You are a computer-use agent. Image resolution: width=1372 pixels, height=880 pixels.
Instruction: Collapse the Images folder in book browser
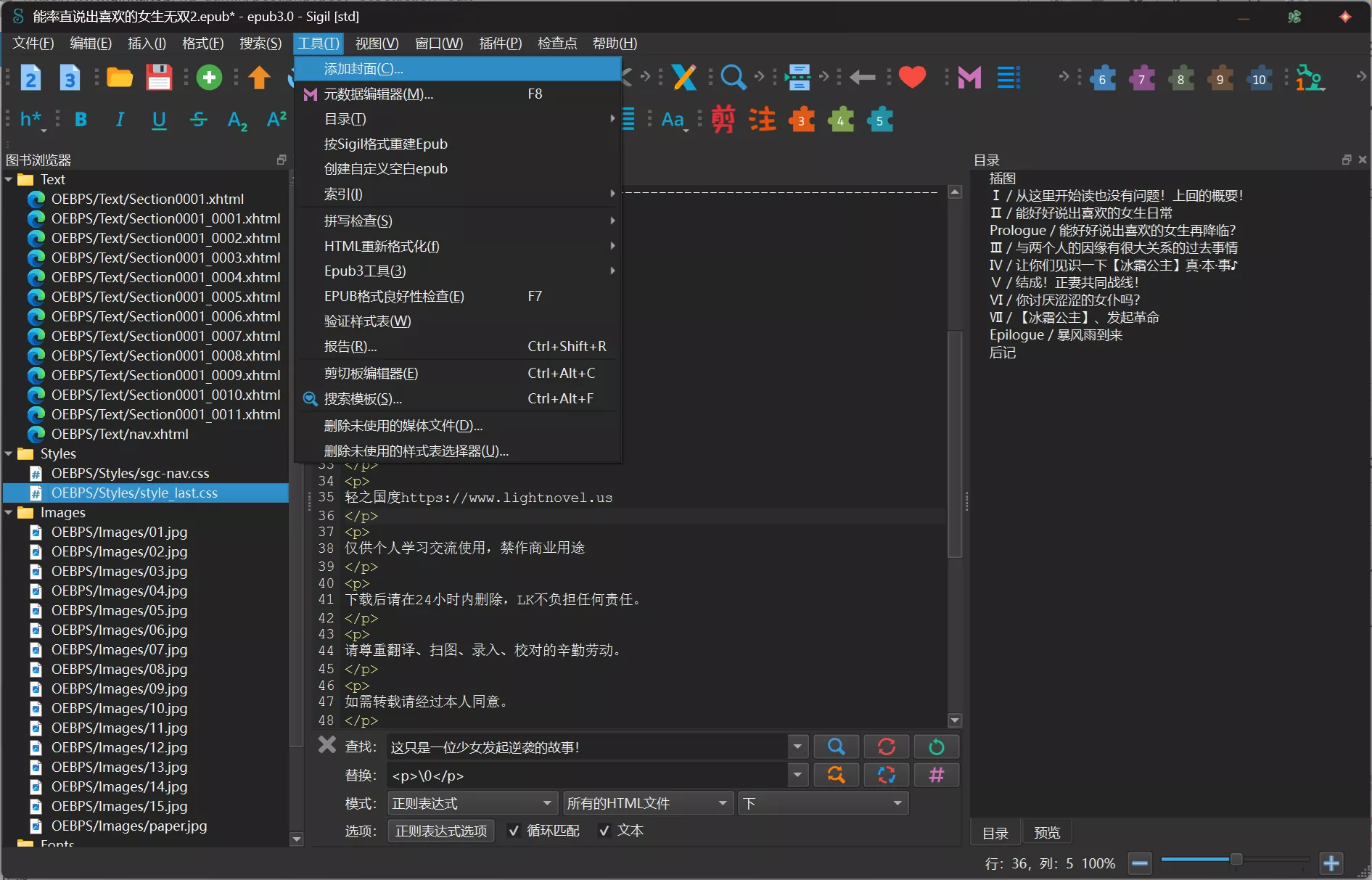[x=9, y=513]
